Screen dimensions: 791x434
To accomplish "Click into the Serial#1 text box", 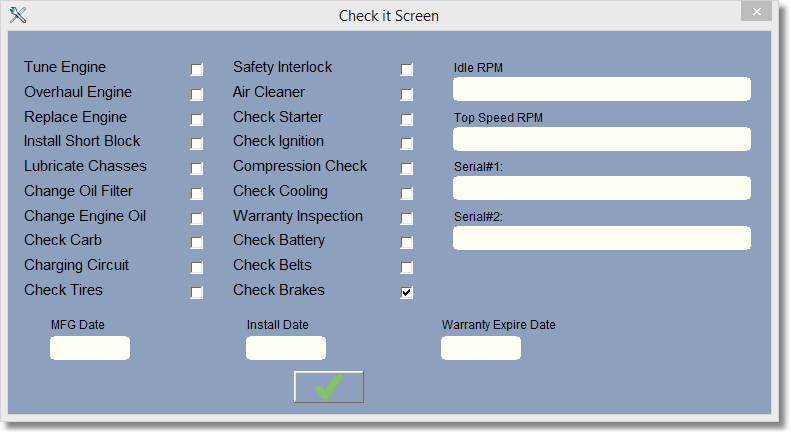I will (x=601, y=188).
